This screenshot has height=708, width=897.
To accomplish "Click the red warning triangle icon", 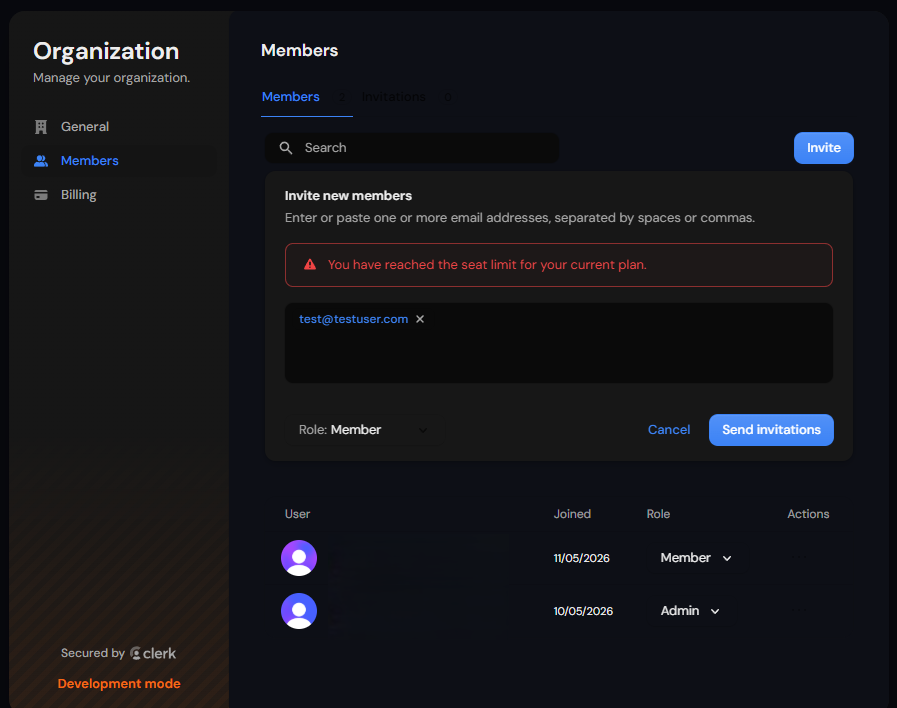I will (310, 265).
